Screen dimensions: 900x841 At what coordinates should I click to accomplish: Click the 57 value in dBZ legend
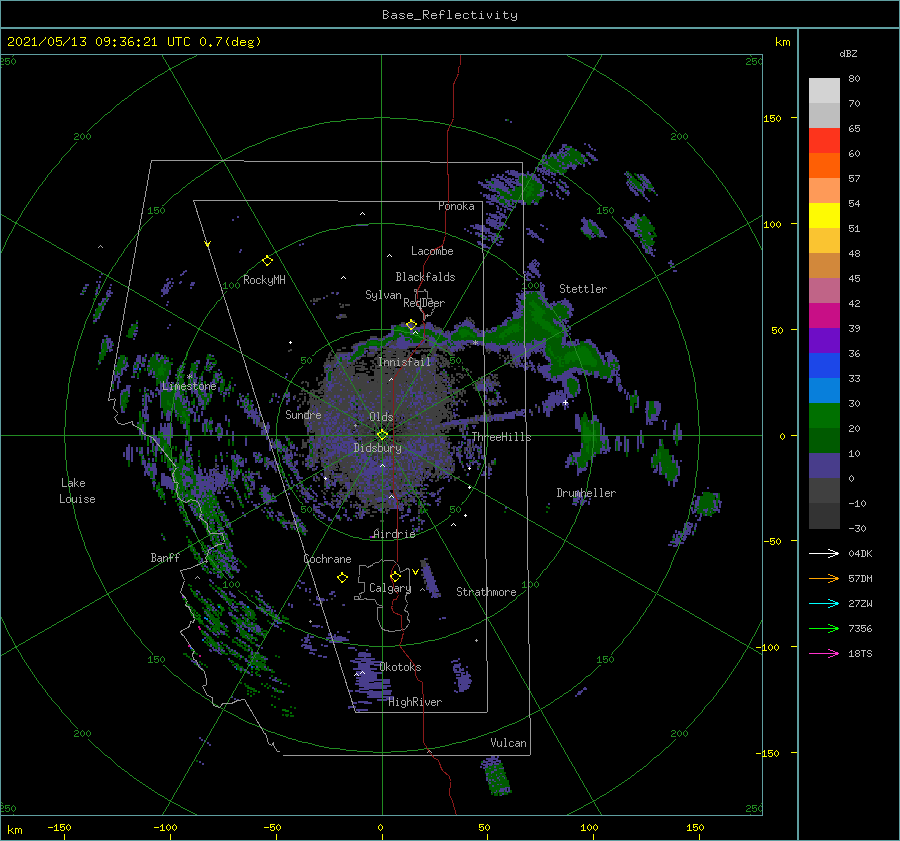click(x=854, y=179)
